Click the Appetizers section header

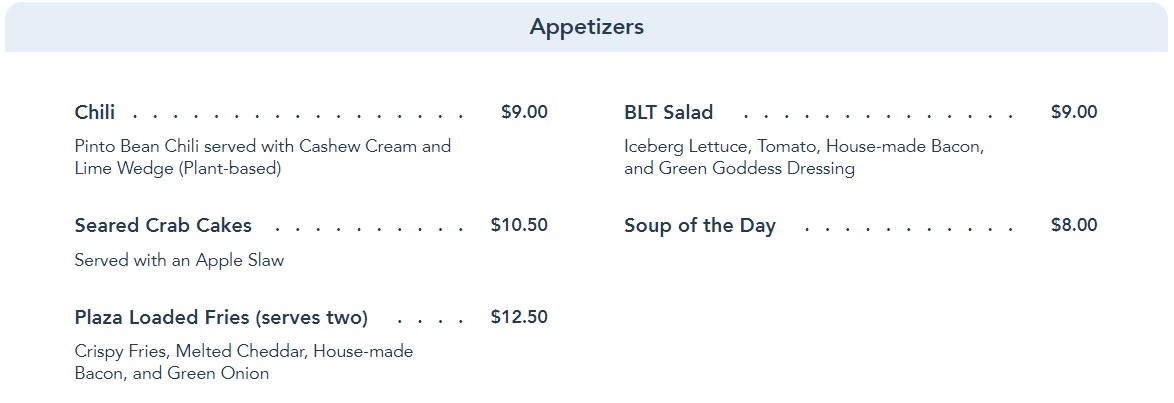point(586,27)
